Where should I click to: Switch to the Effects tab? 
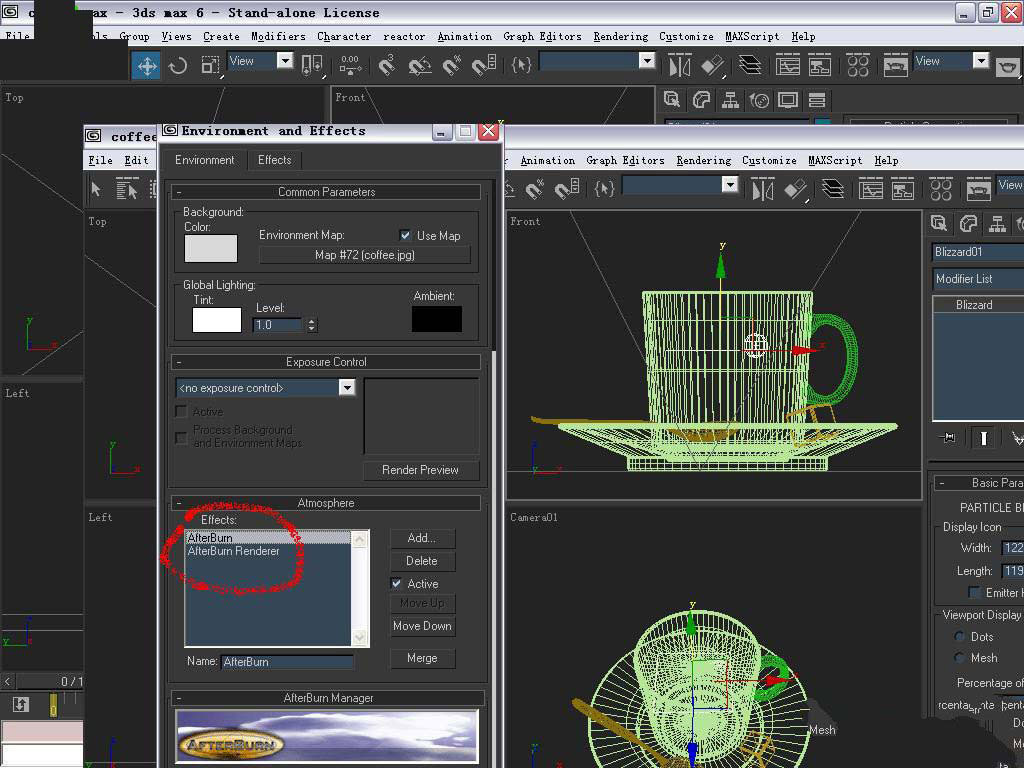tap(274, 160)
